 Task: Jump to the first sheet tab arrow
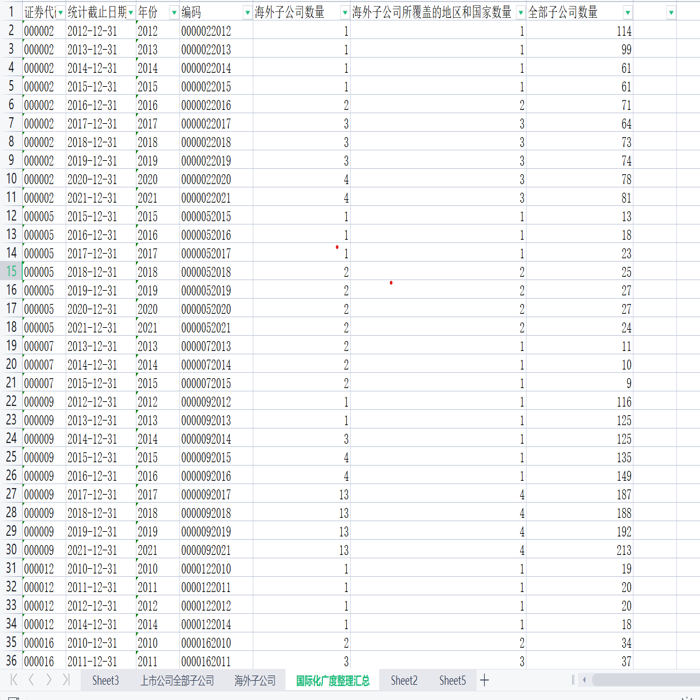tap(14, 680)
